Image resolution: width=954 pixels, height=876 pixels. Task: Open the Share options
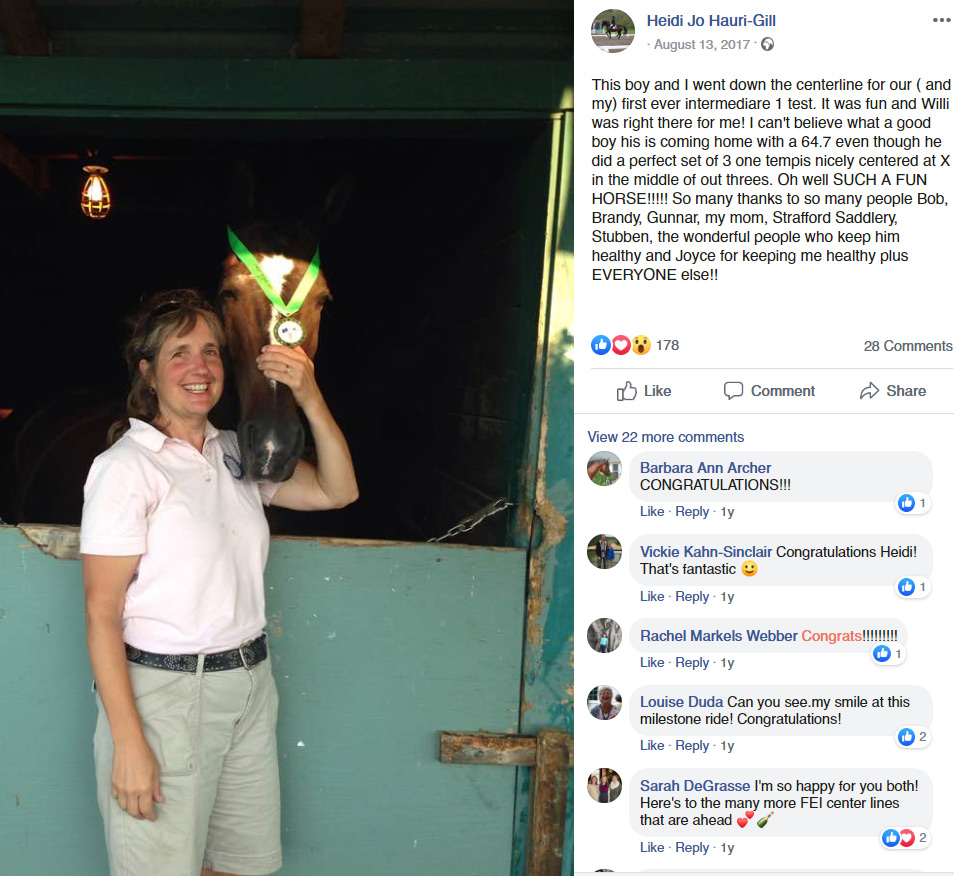point(893,391)
